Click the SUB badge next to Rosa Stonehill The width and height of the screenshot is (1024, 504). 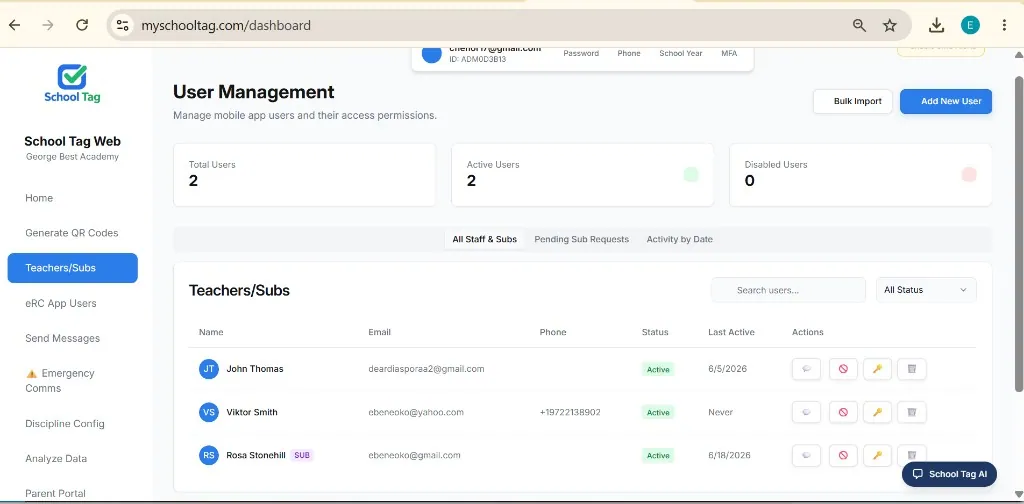[302, 455]
